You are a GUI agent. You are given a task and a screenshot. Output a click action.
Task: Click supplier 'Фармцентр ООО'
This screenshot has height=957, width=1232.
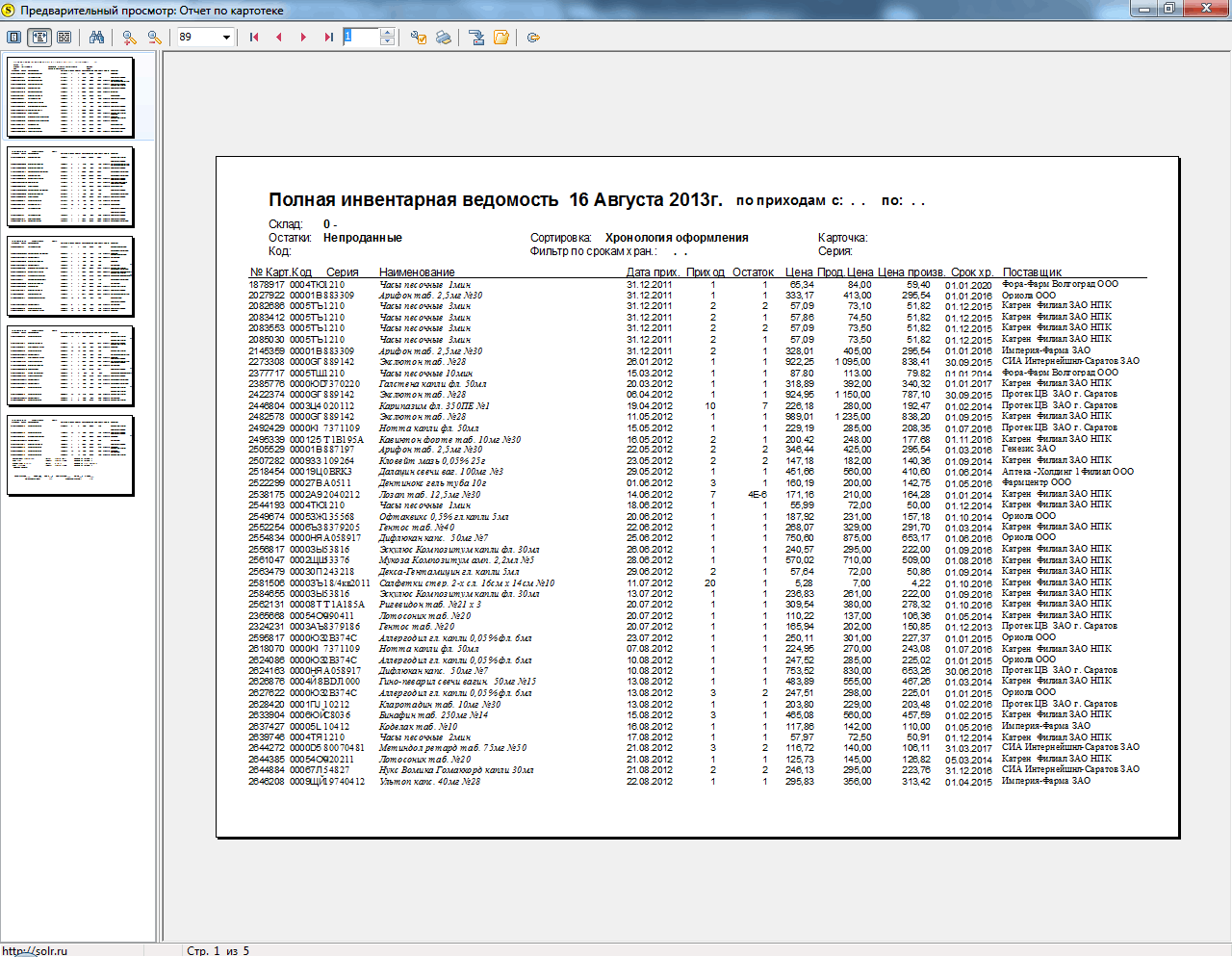point(1036,482)
